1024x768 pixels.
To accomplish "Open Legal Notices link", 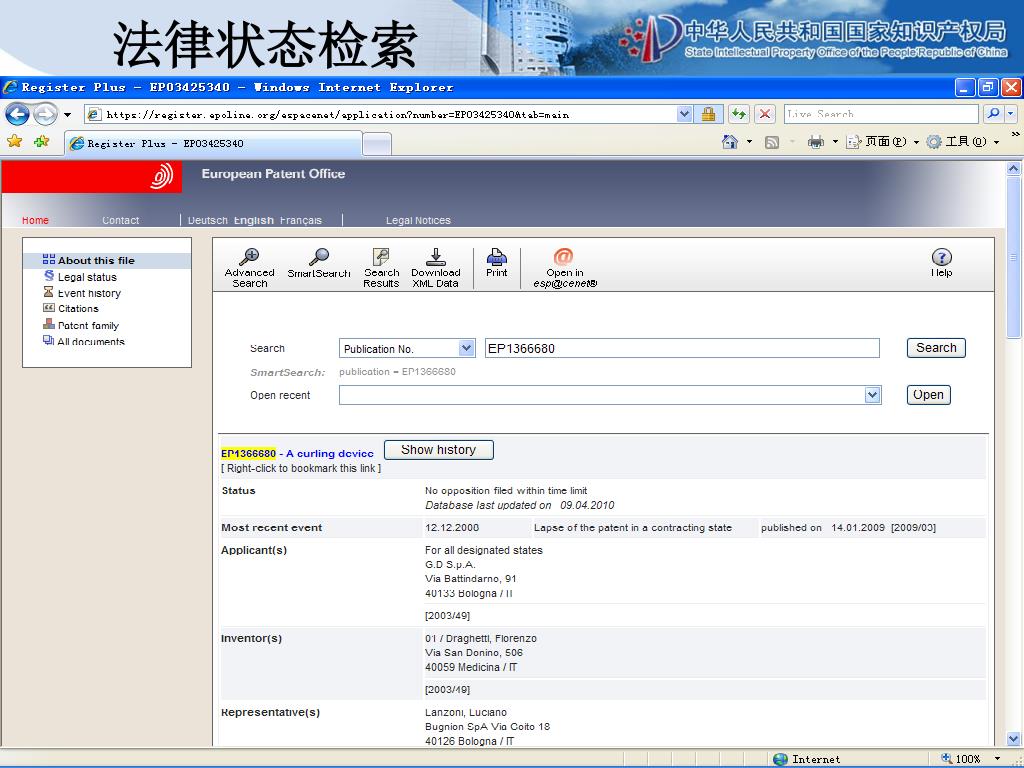I will [418, 220].
